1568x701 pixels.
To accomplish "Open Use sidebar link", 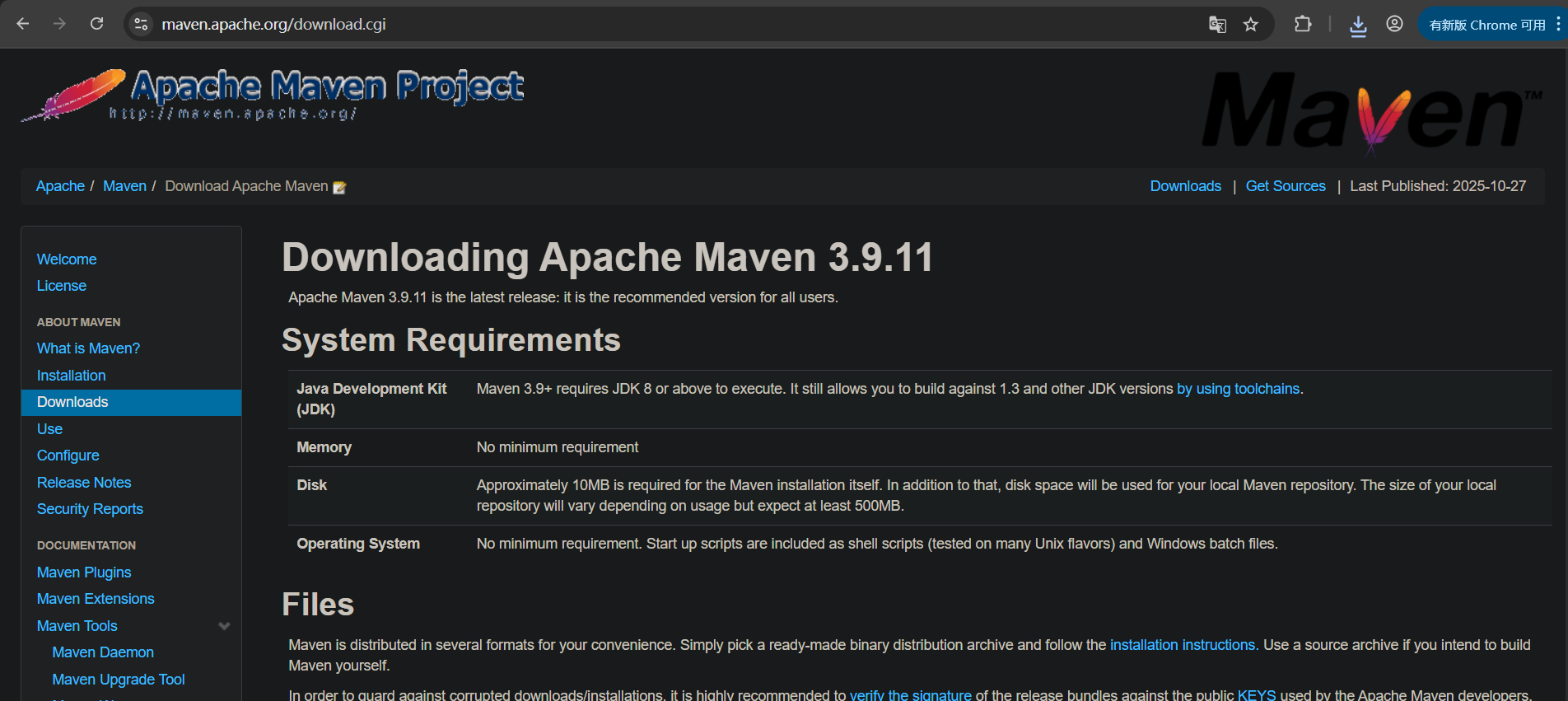I will (49, 429).
